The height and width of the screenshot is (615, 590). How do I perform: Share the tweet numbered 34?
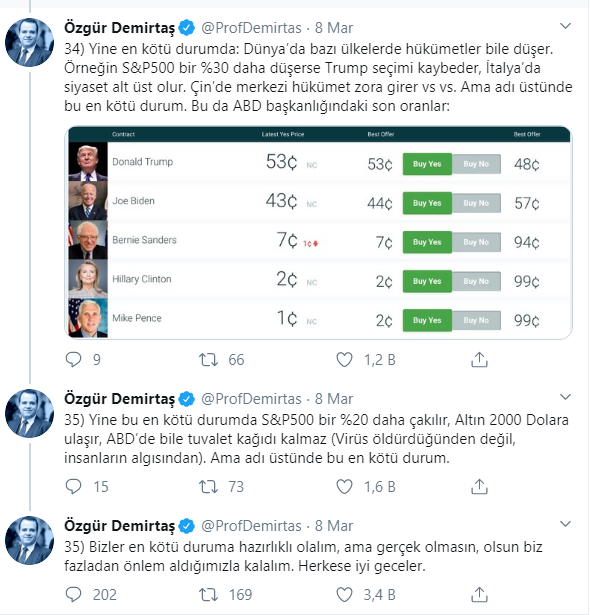pos(479,359)
